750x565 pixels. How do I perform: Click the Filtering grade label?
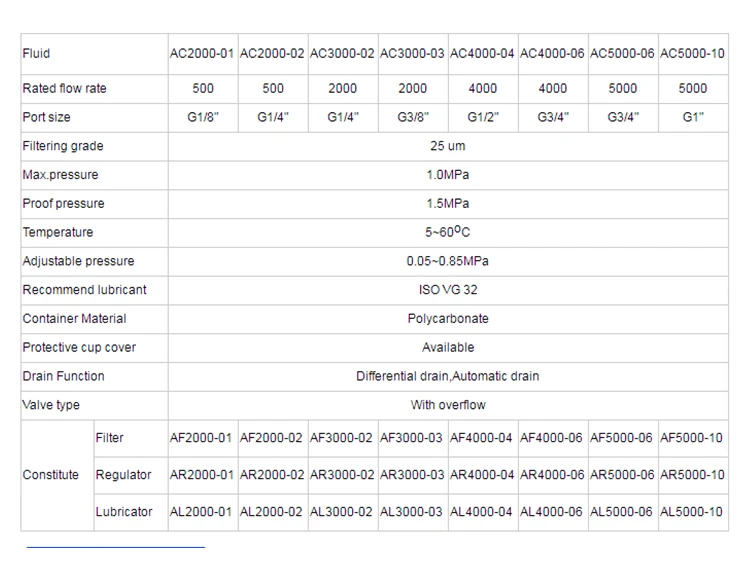[63, 146]
